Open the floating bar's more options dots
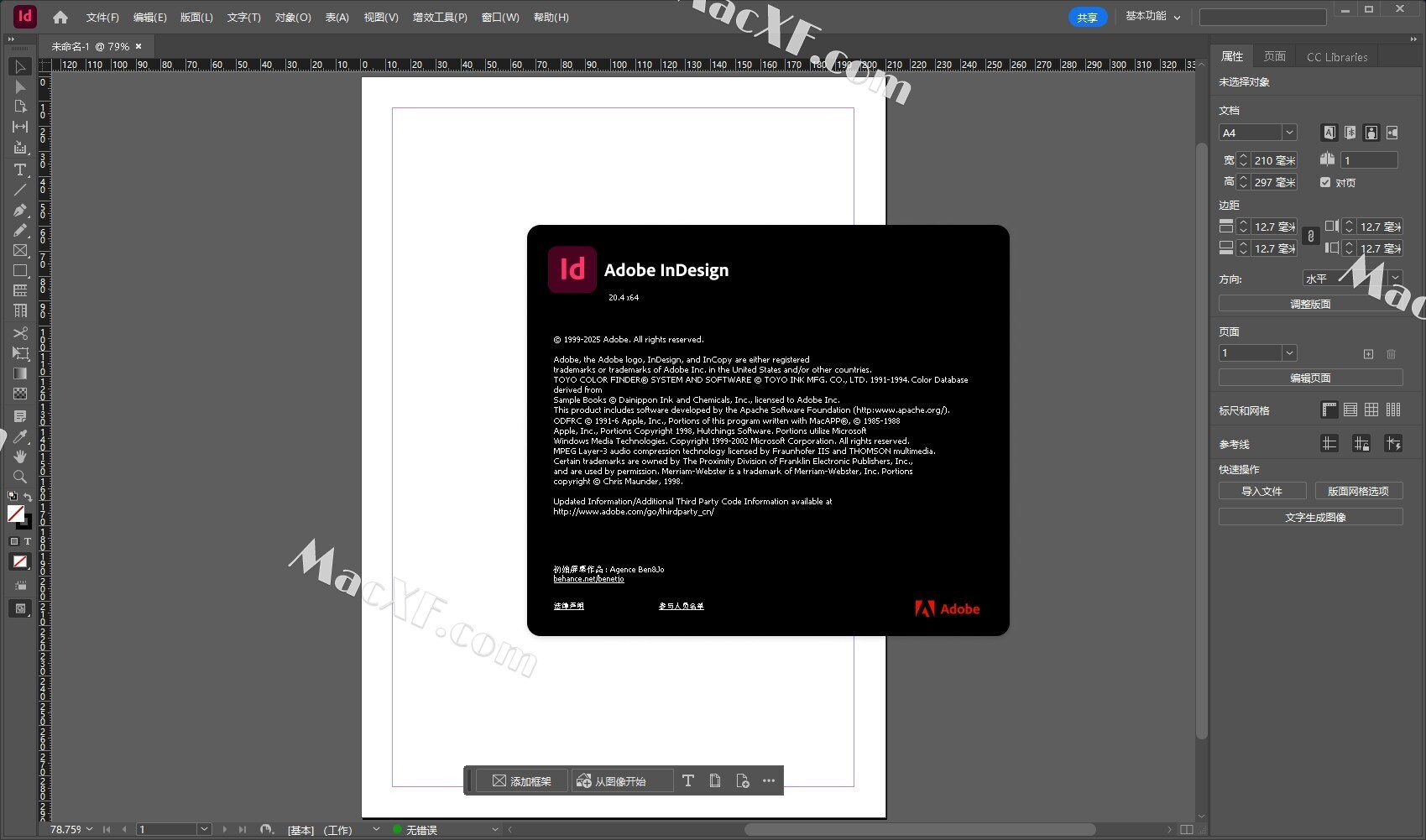Screen dimensions: 1426x840 (x=769, y=780)
